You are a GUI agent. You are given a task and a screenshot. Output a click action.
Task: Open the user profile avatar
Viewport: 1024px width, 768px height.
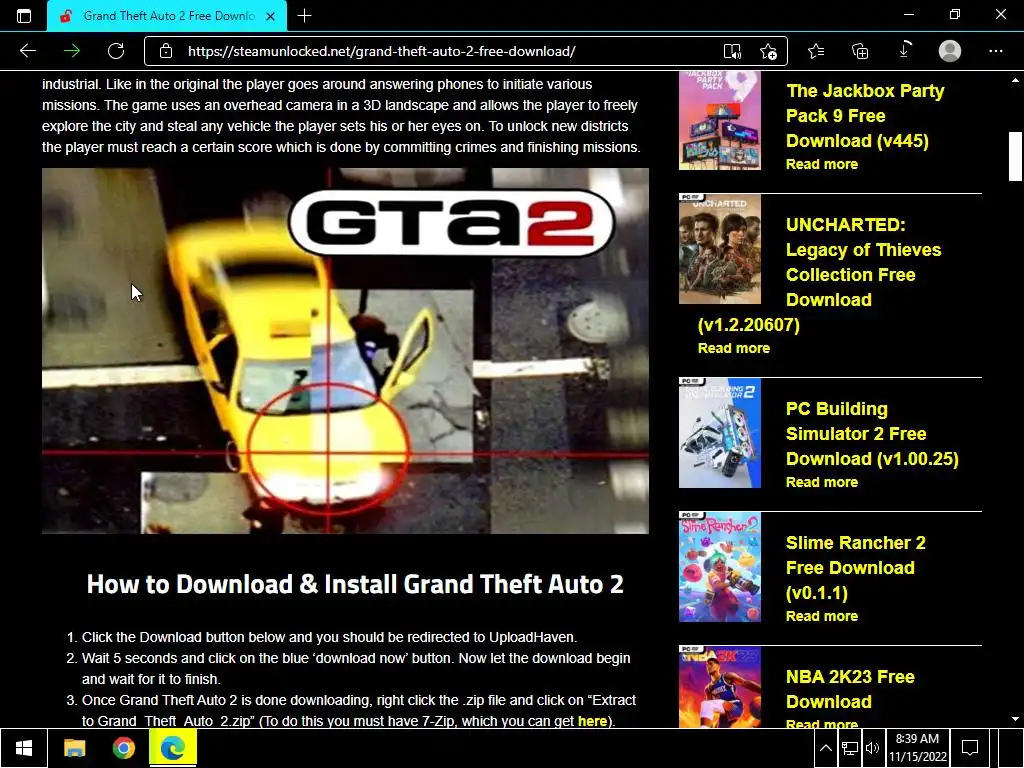tap(950, 51)
